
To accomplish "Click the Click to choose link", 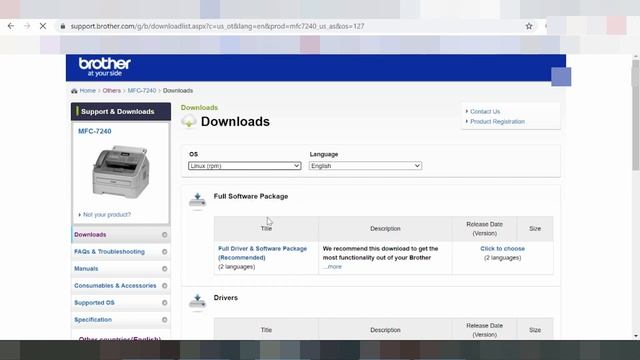I will (x=502, y=249).
